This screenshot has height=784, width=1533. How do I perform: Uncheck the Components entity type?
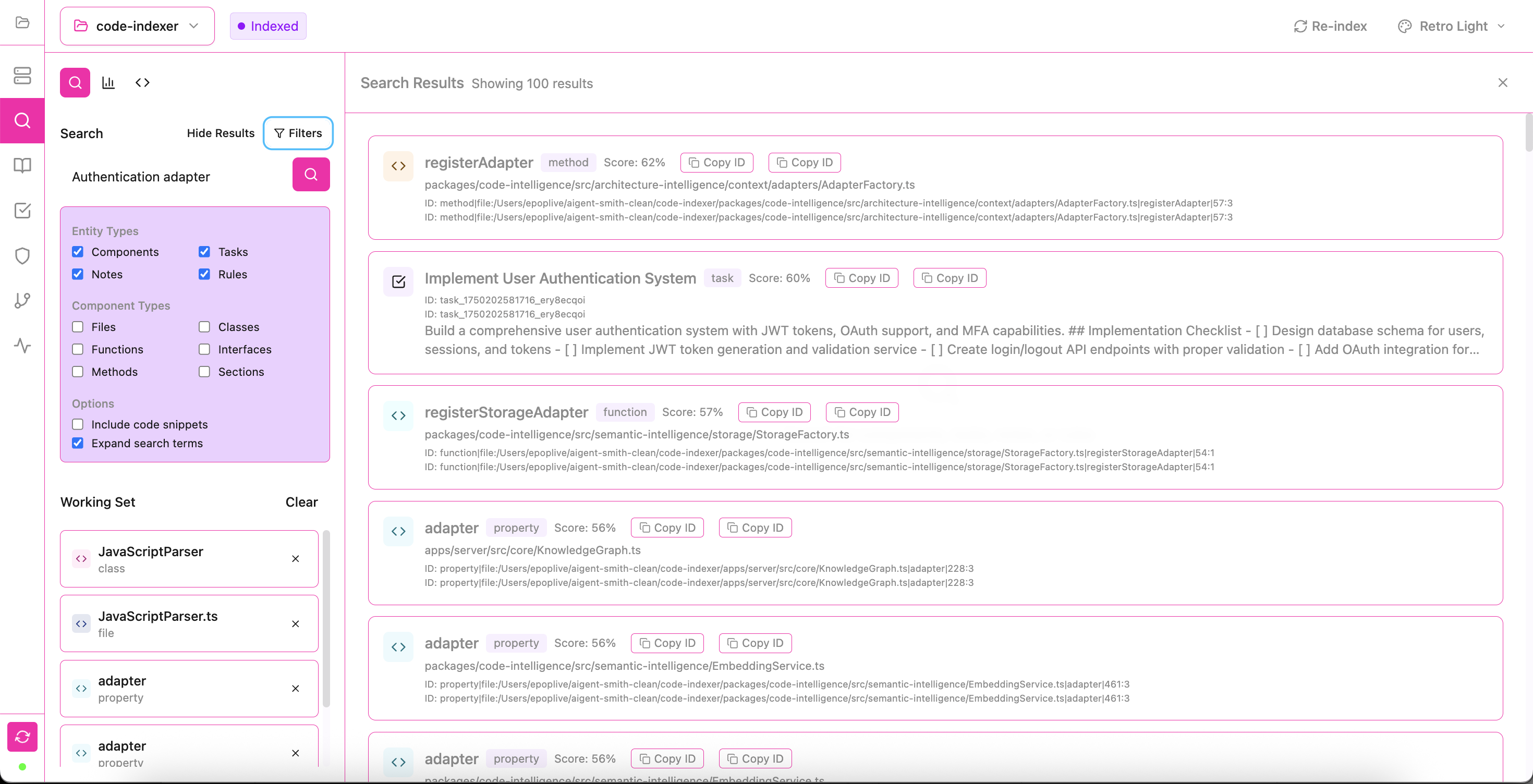[78, 252]
